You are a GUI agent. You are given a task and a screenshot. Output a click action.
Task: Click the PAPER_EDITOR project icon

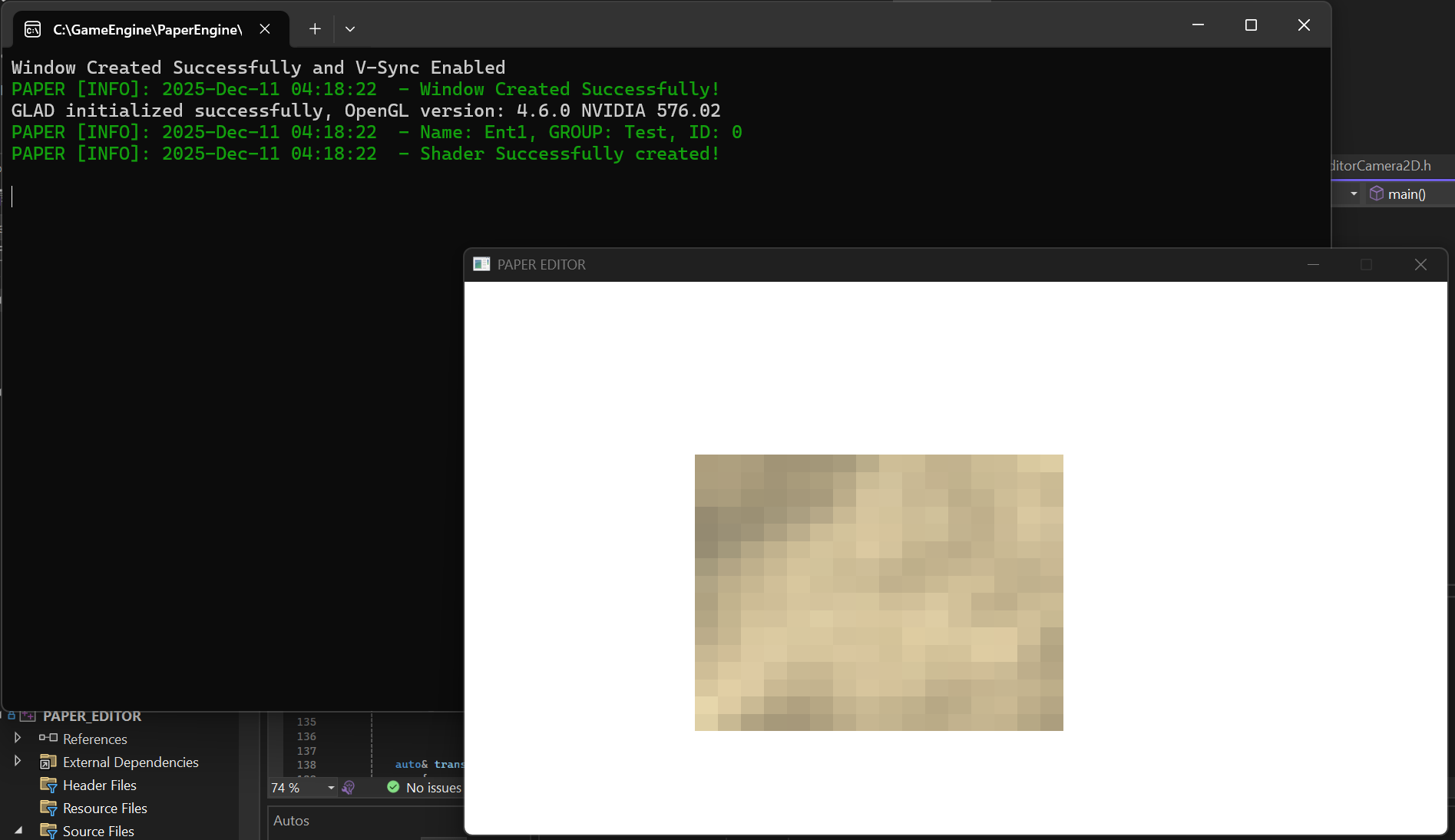pyautogui.click(x=28, y=716)
